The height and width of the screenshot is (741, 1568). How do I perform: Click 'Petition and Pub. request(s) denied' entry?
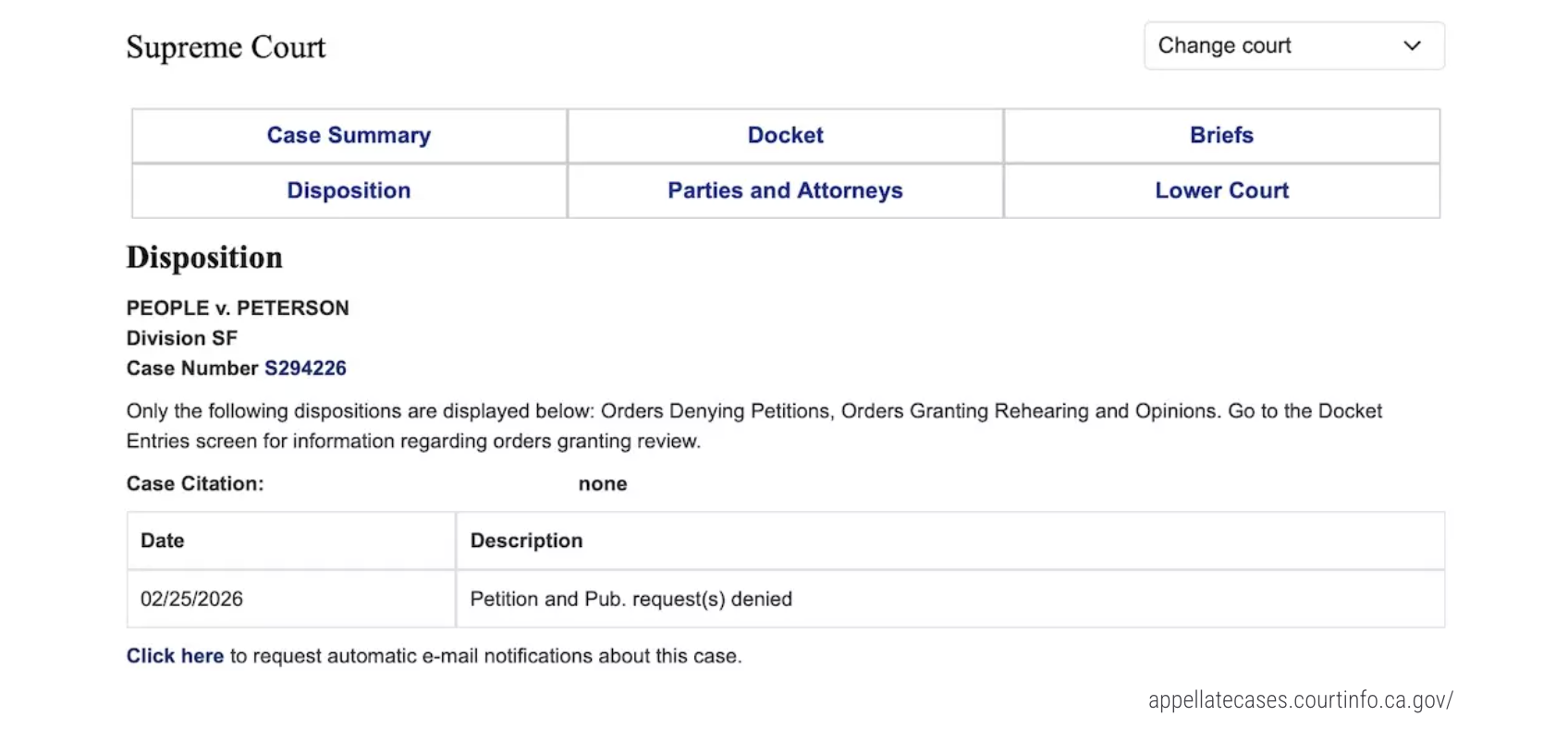pos(631,600)
